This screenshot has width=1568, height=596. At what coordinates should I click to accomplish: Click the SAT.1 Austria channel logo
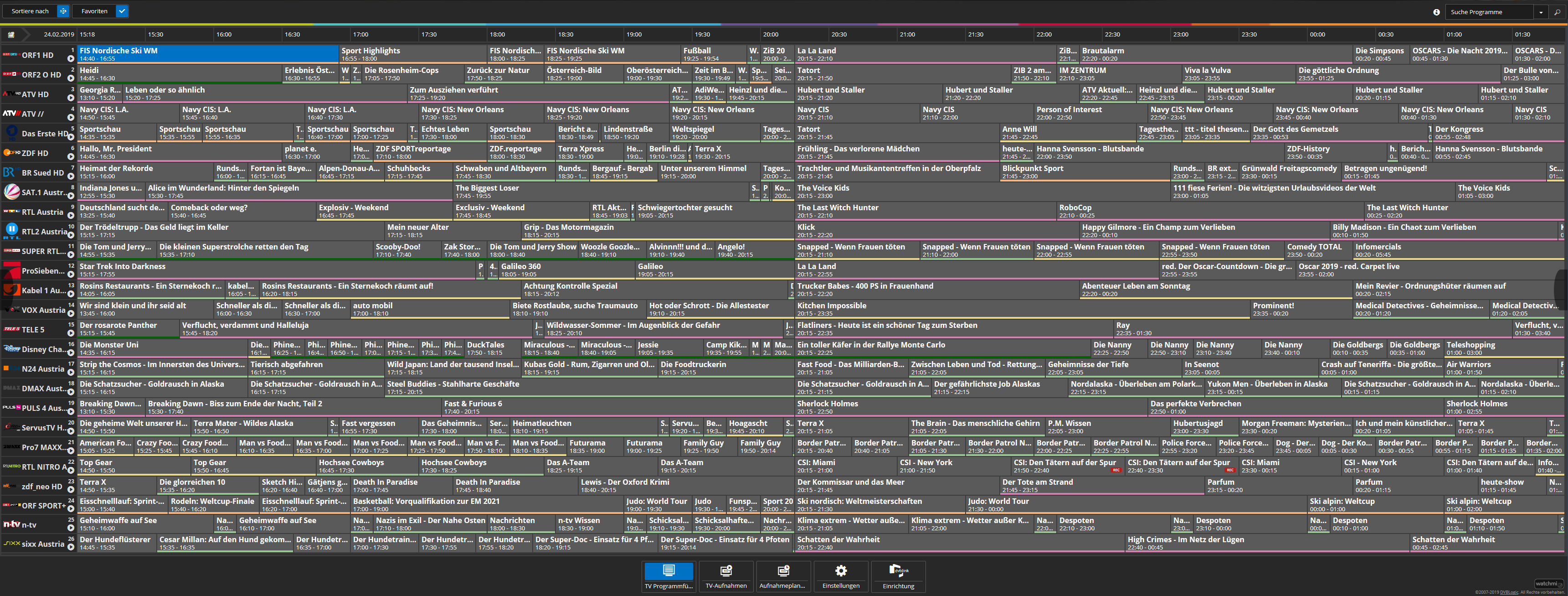click(x=11, y=192)
